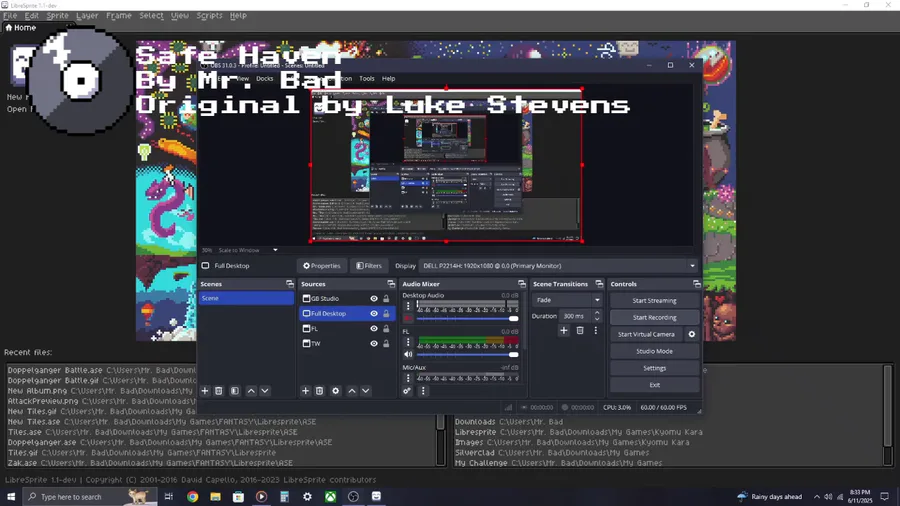Image resolution: width=900 pixels, height=506 pixels.
Task: Switch to LibreSprite Home tab
Action: click(21, 28)
